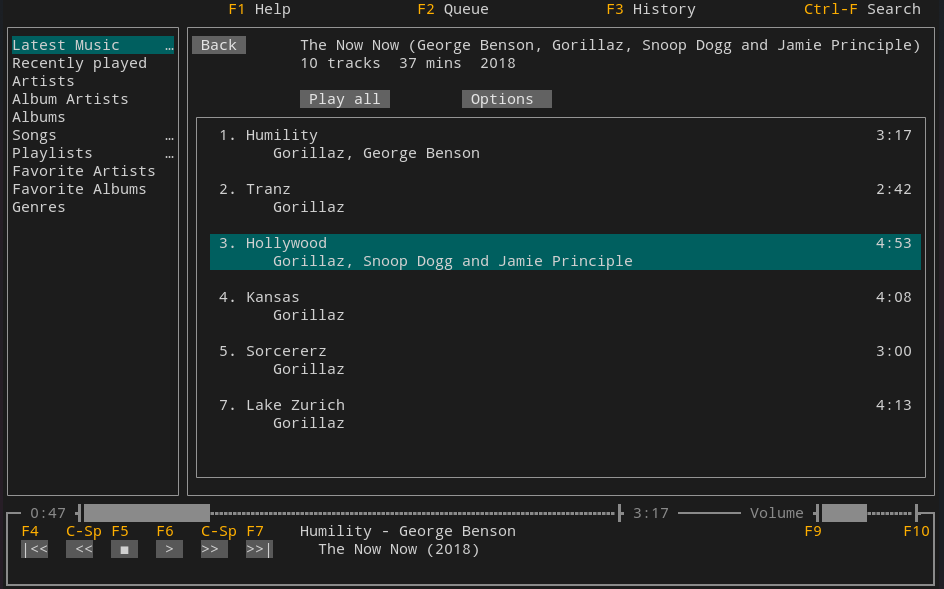Expand the Latest Music ellipsis
This screenshot has width=944, height=589.
click(169, 46)
